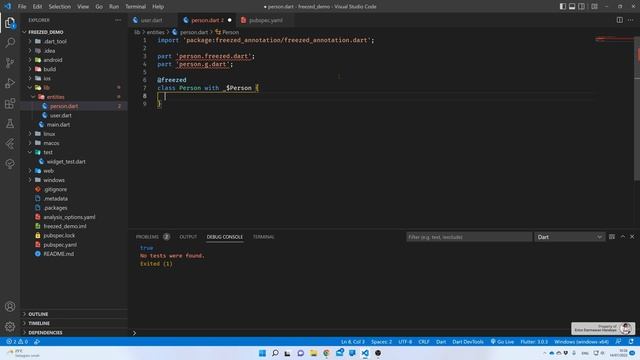Open the Dart debug session dropdown
The width and height of the screenshot is (640, 360).
pos(569,237)
